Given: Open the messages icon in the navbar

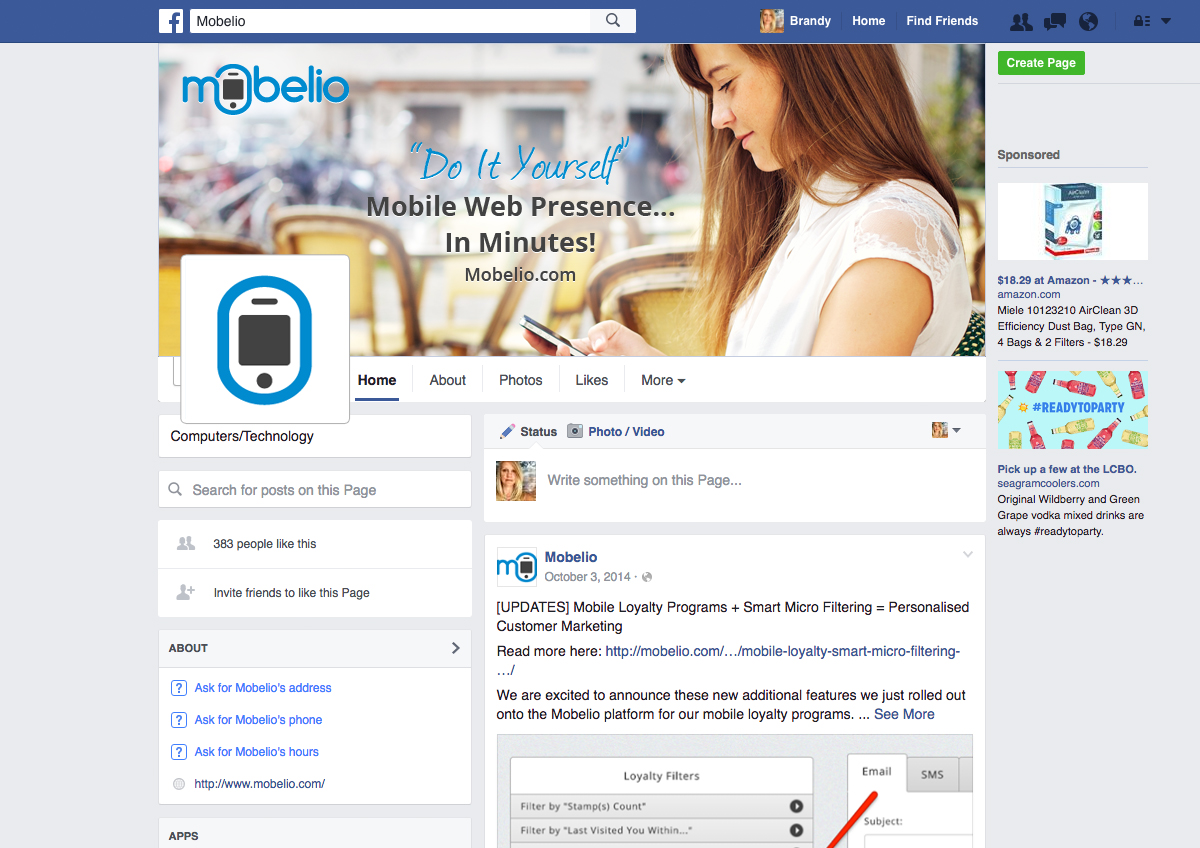Looking at the screenshot, I should (x=1054, y=20).
